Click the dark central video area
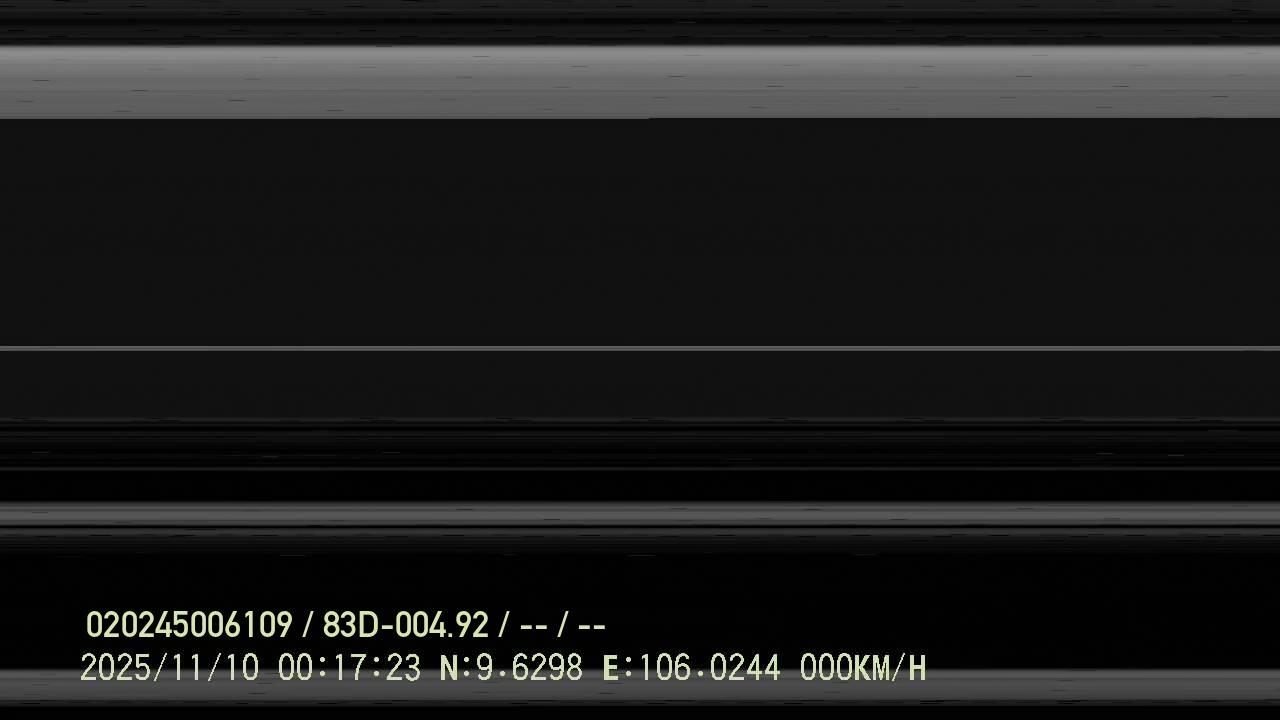 640,232
